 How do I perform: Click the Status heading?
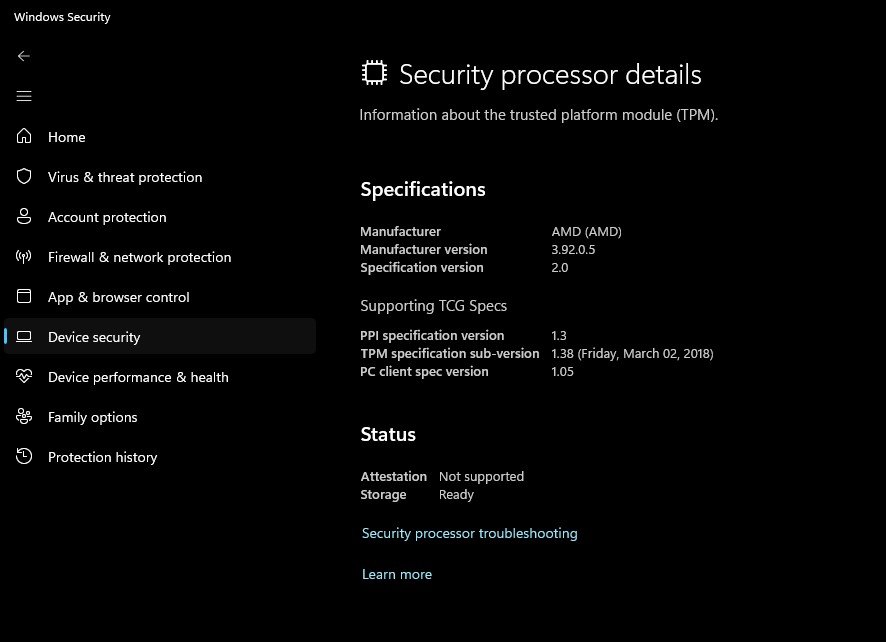pyautogui.click(x=388, y=435)
